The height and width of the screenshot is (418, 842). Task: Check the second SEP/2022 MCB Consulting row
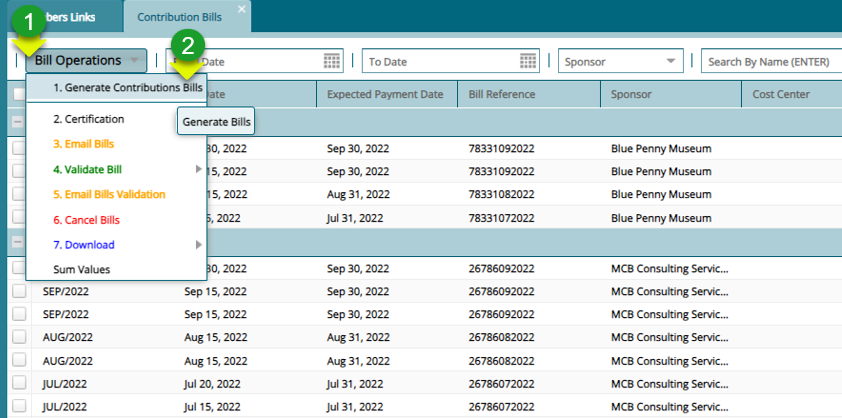19,314
